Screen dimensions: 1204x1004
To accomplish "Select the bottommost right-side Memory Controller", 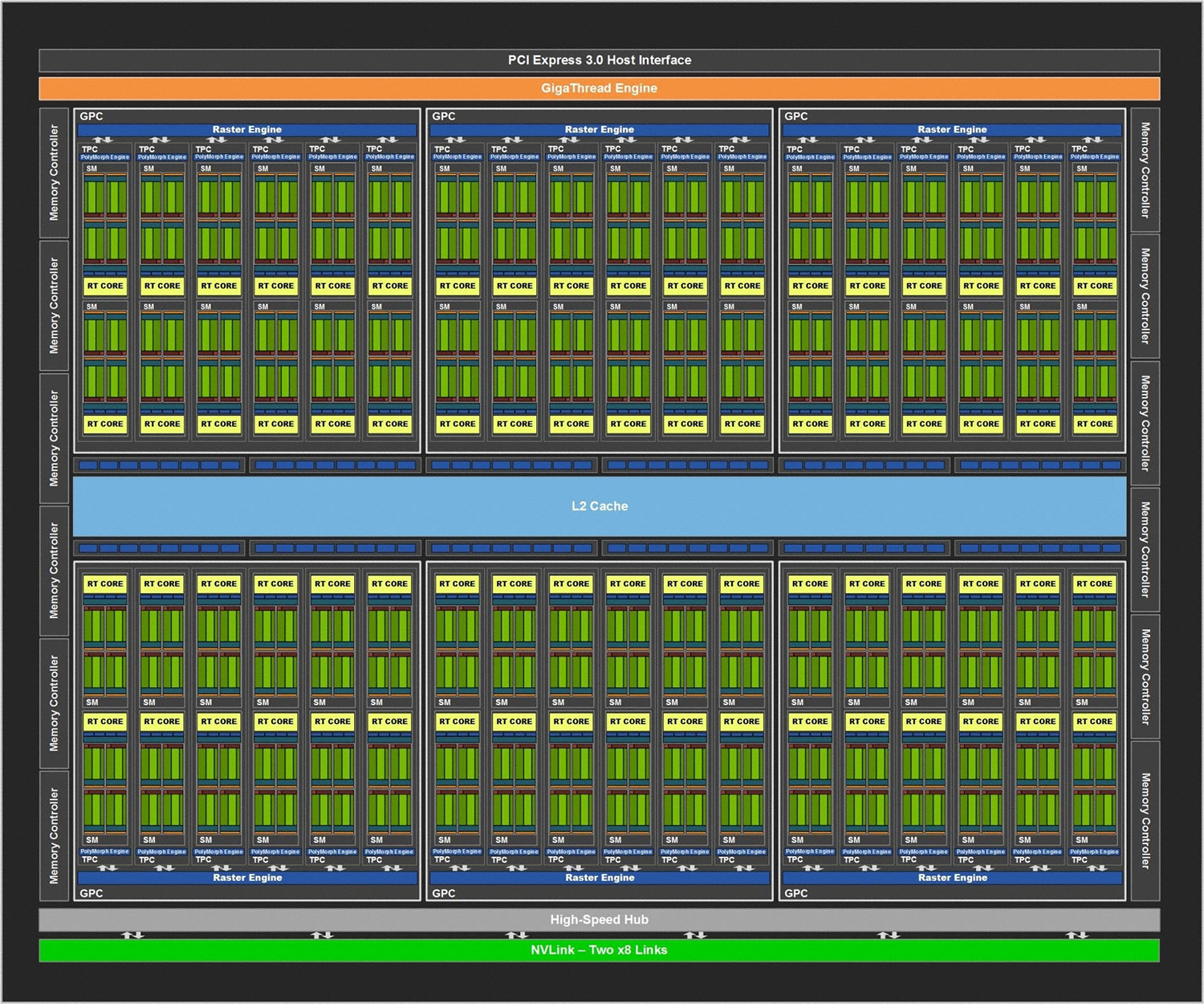I will click(1145, 820).
